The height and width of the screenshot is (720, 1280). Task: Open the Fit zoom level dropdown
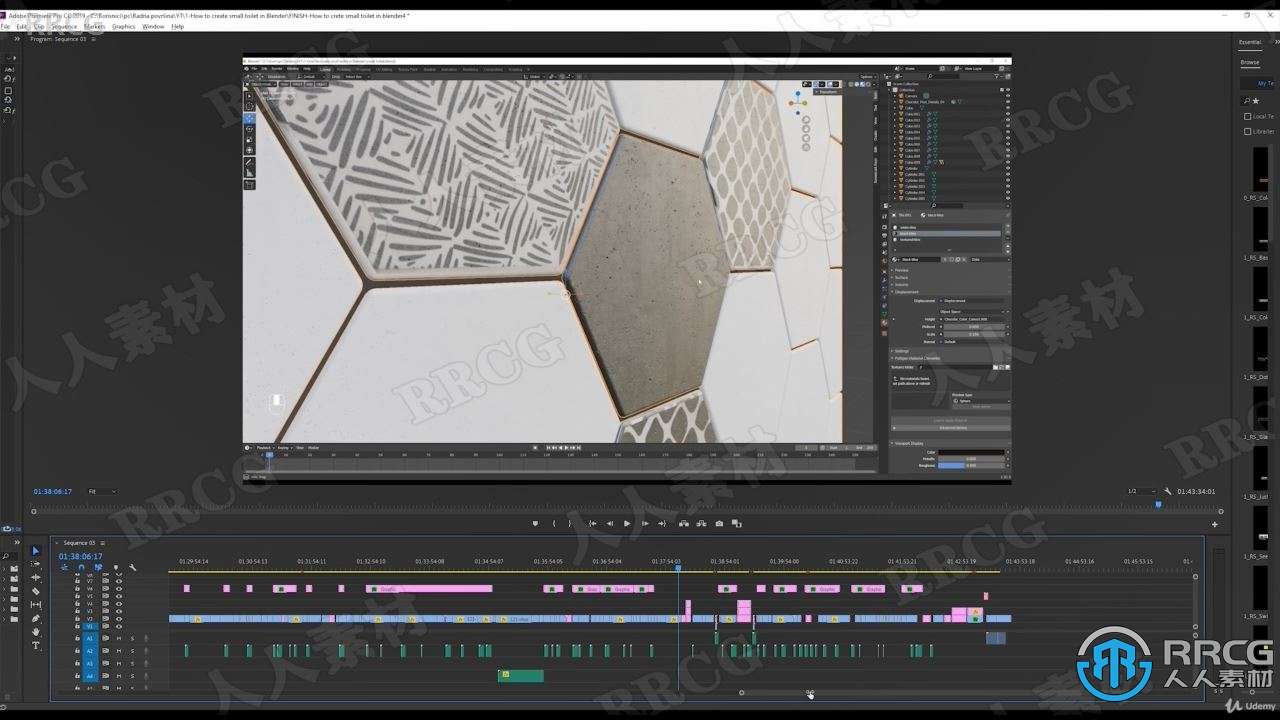click(102, 491)
